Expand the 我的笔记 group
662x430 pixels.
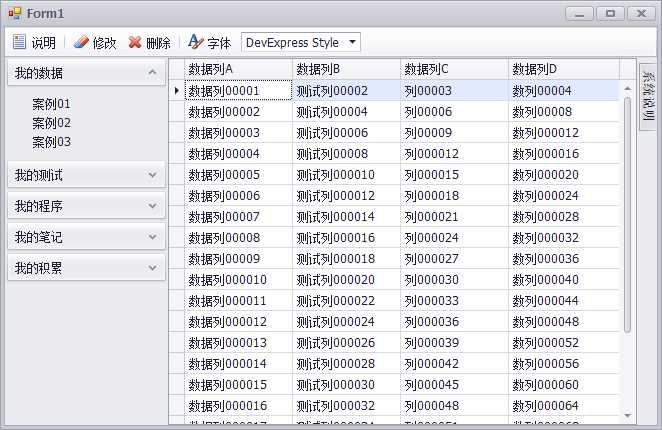pyautogui.click(x=152, y=237)
